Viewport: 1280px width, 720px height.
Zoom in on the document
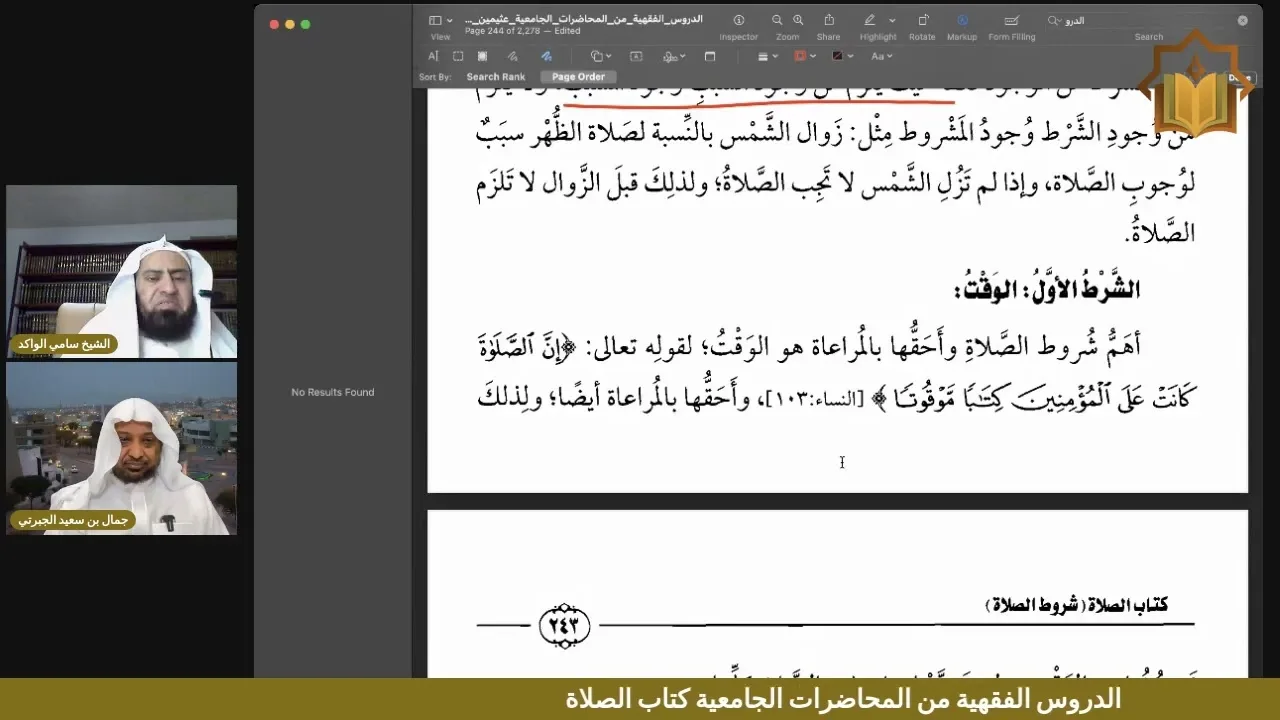click(798, 21)
